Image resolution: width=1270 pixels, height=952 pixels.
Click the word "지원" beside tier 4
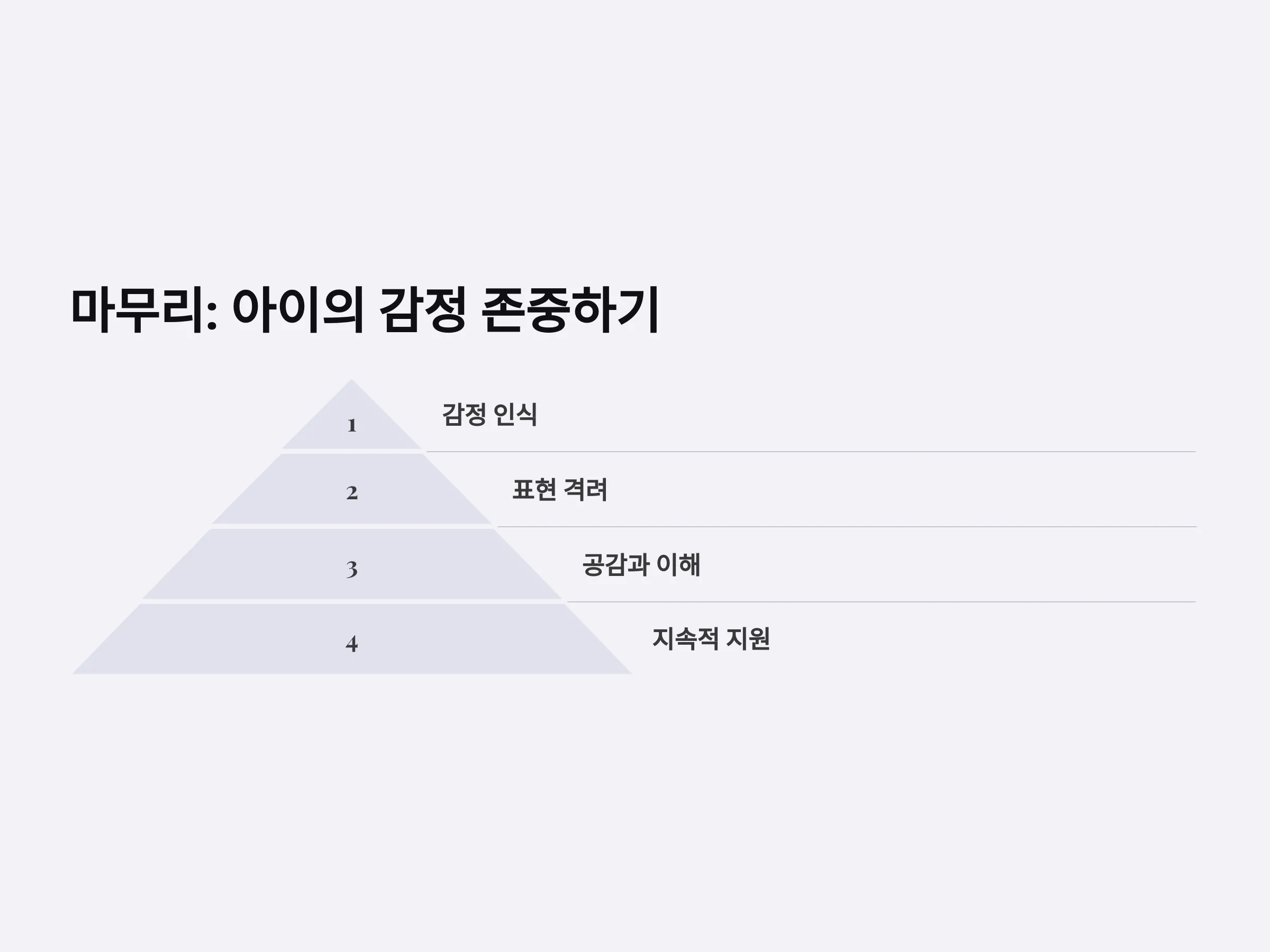coord(748,639)
